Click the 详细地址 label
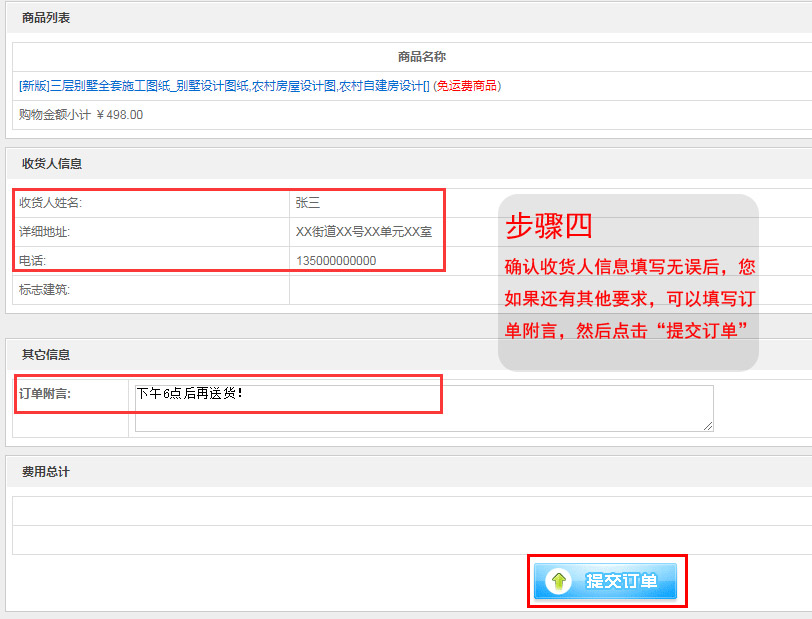The height and width of the screenshot is (619, 812). [45, 232]
